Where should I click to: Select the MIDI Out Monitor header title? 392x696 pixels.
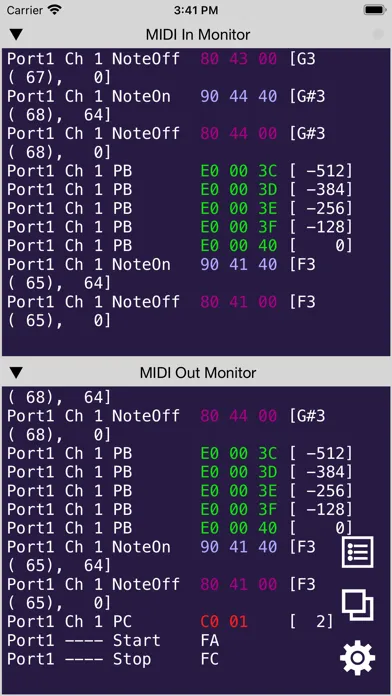point(198,372)
